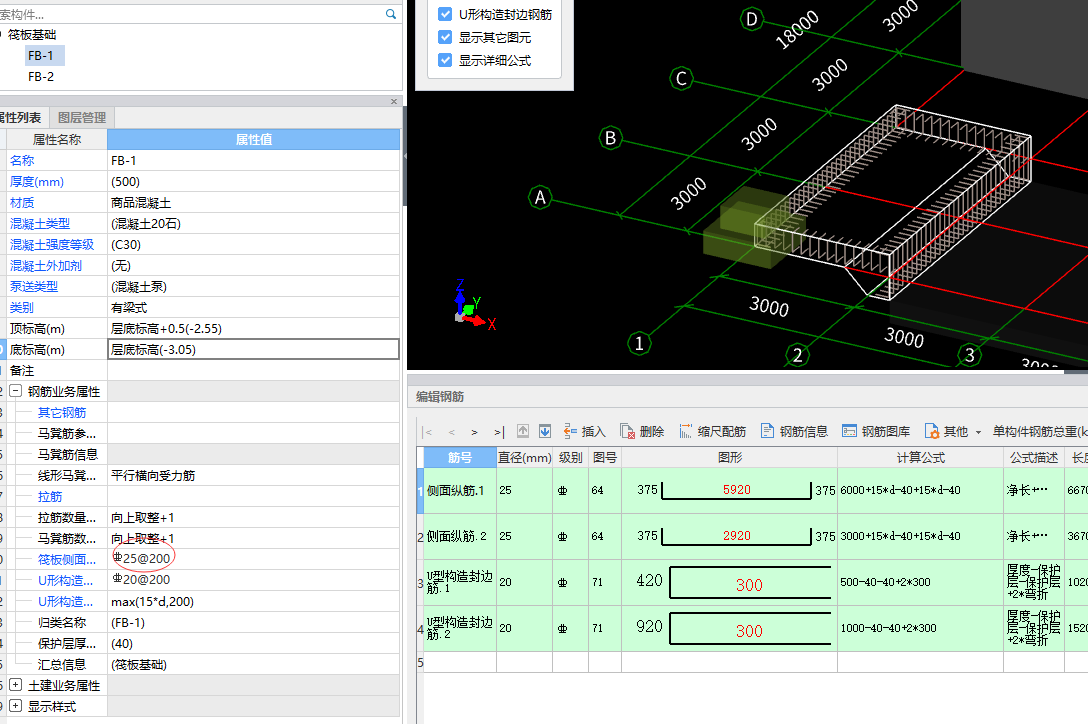Click 拉筋 property link
This screenshot has width=1088, height=724.
[50, 496]
